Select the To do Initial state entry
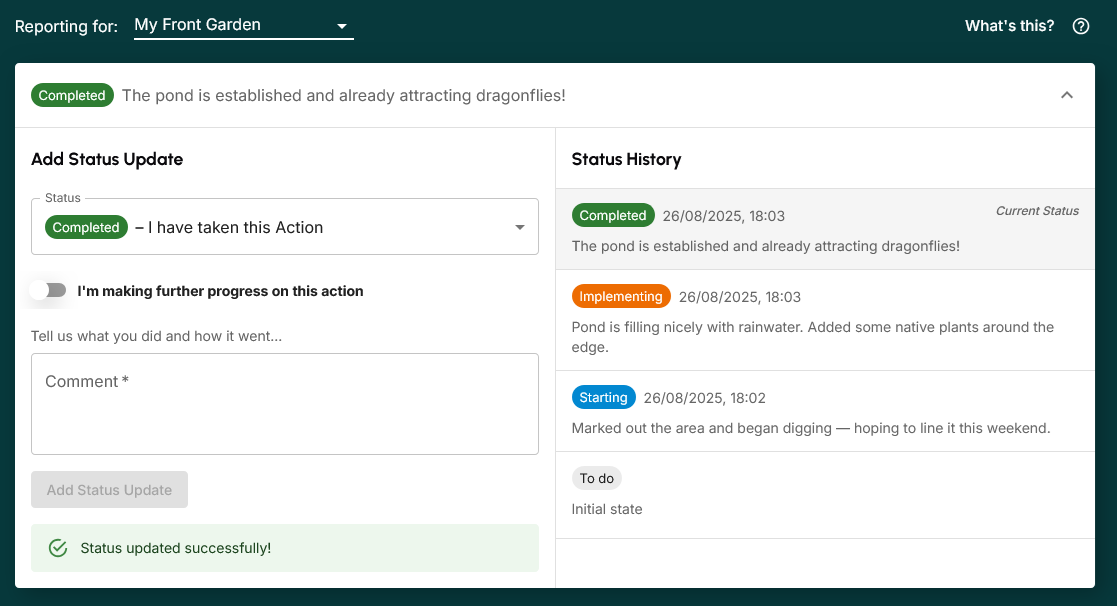This screenshot has height=606, width=1117. point(606,509)
